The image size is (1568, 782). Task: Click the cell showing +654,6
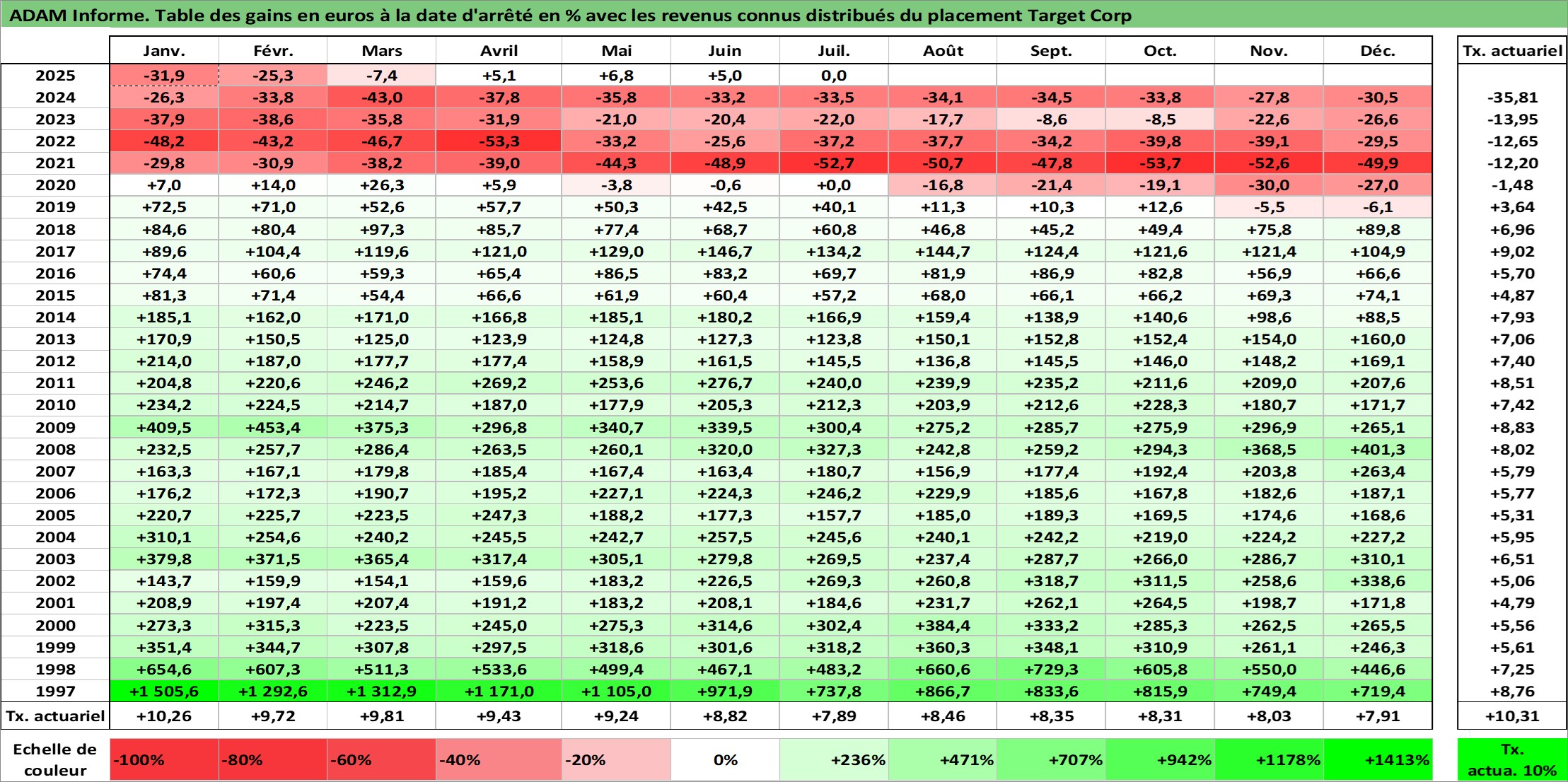[164, 669]
